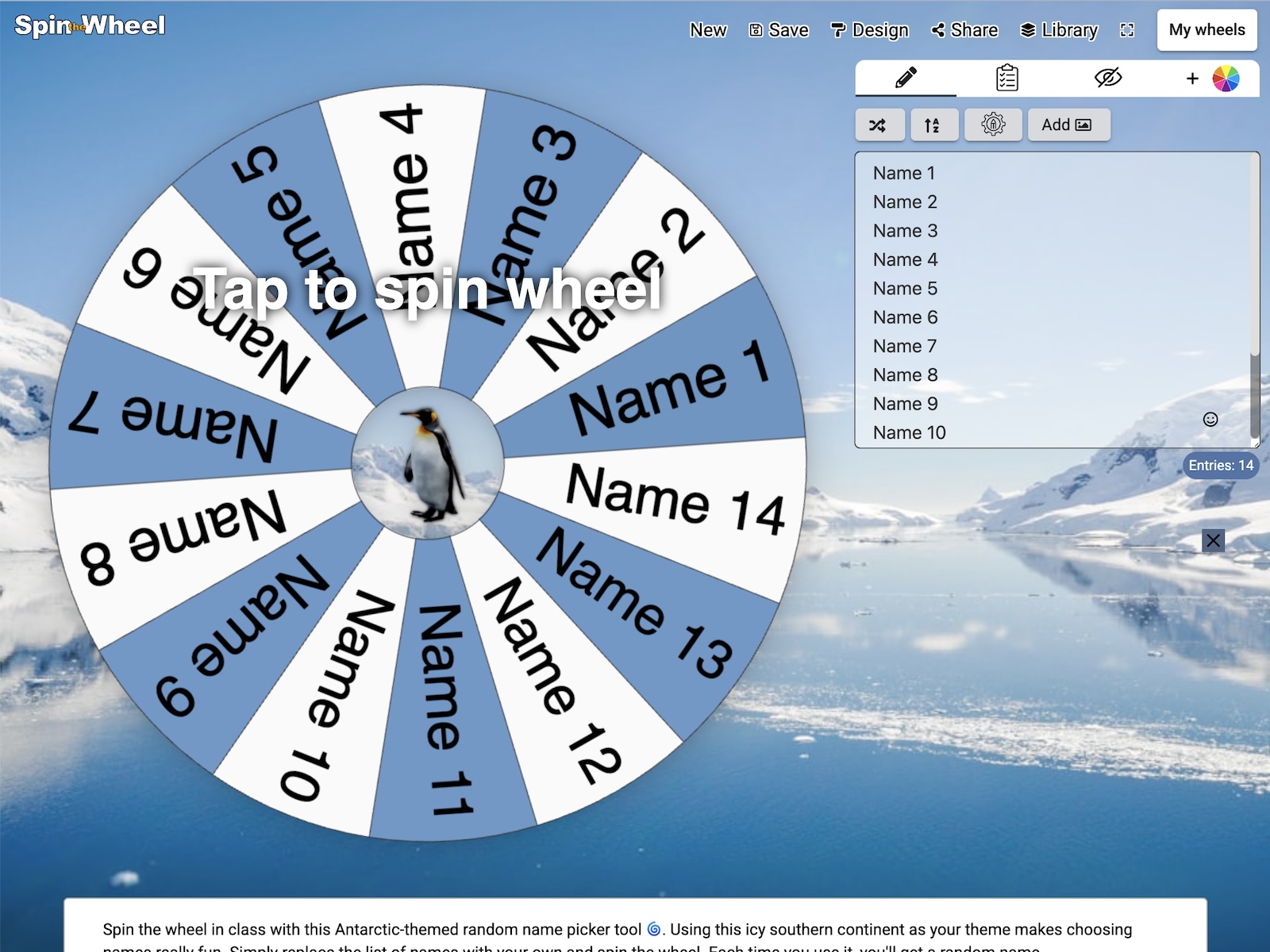This screenshot has width=1270, height=952.
Task: Hide the panel with the crossed-eye icon
Action: coord(1107,78)
